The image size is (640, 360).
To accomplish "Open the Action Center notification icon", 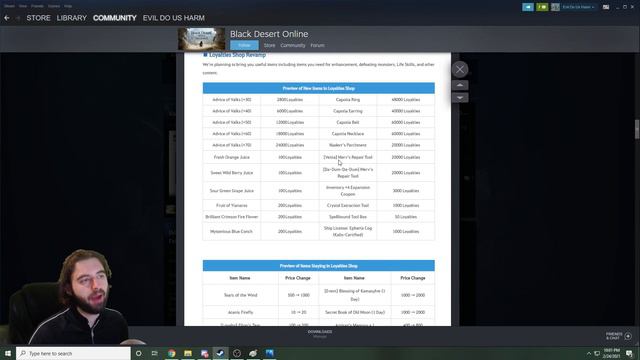I will coord(629,353).
